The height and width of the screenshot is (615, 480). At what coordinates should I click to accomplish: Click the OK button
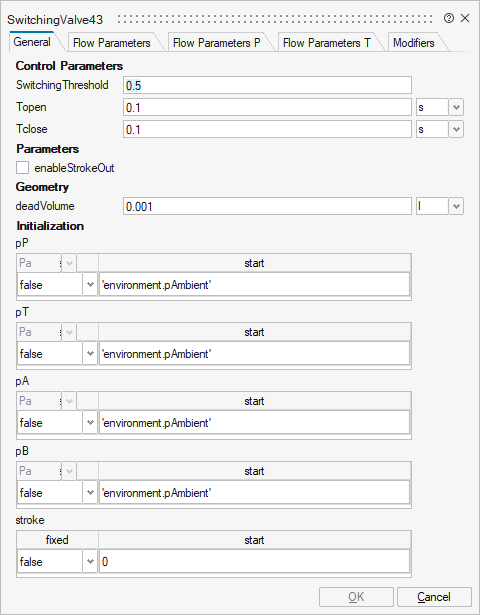tap(356, 597)
